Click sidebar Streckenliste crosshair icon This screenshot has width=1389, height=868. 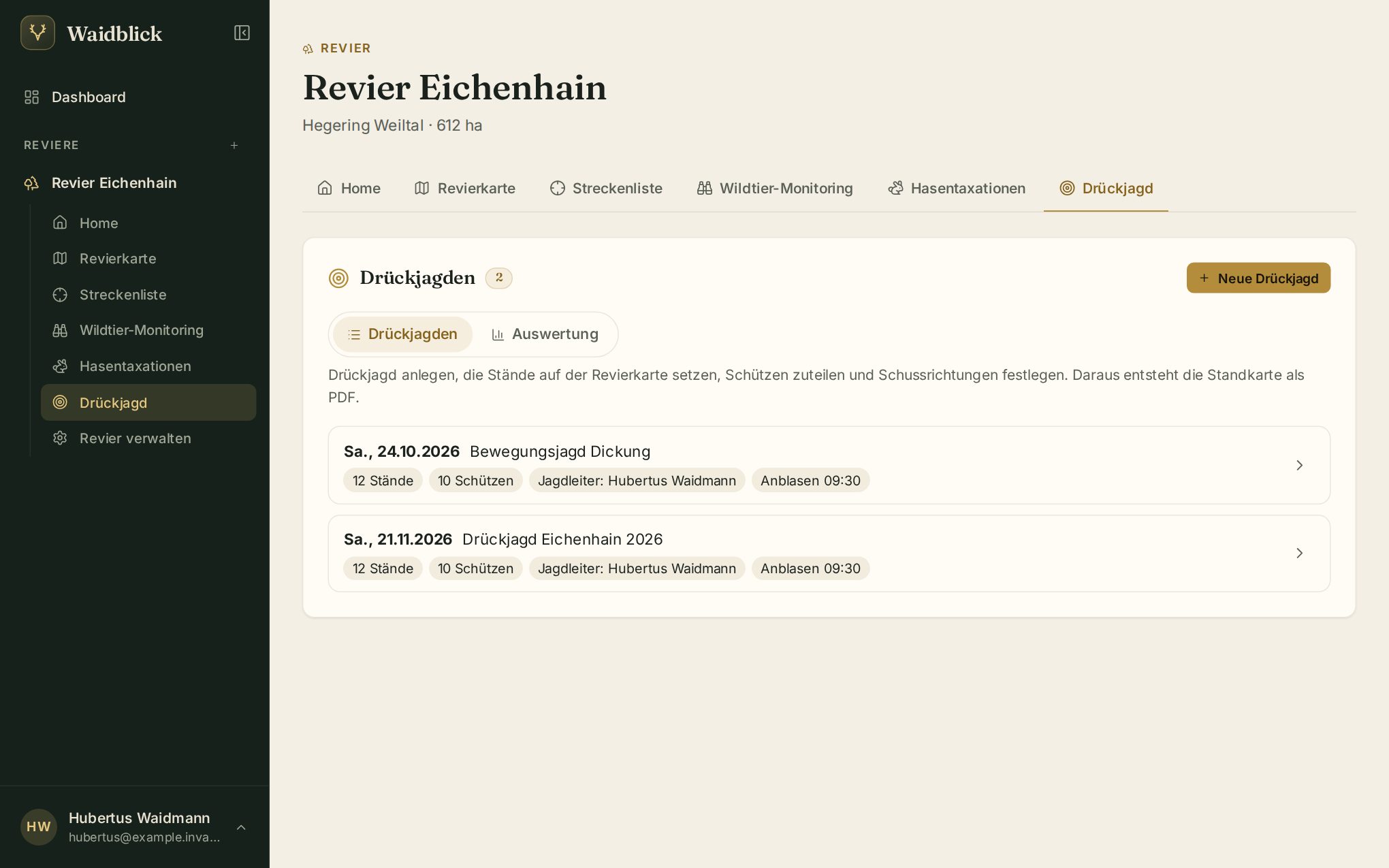coord(60,295)
